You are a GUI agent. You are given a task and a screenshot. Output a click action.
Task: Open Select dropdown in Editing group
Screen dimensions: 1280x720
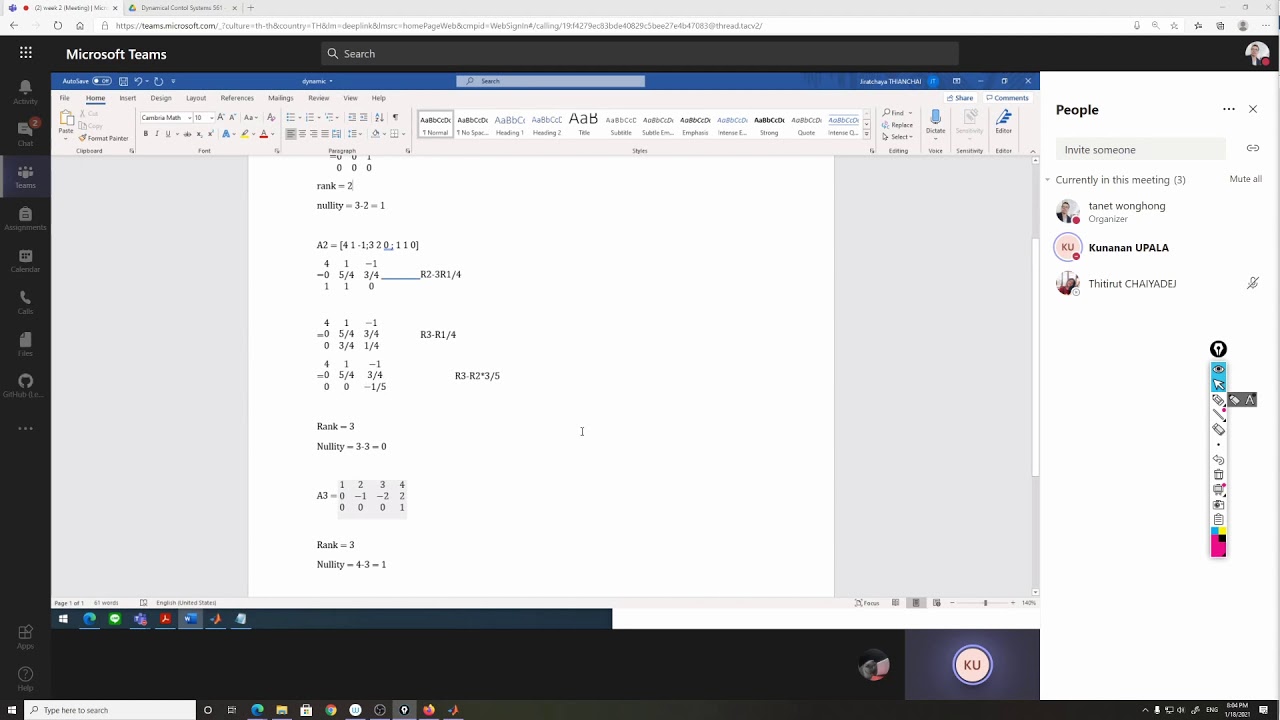coord(898,137)
